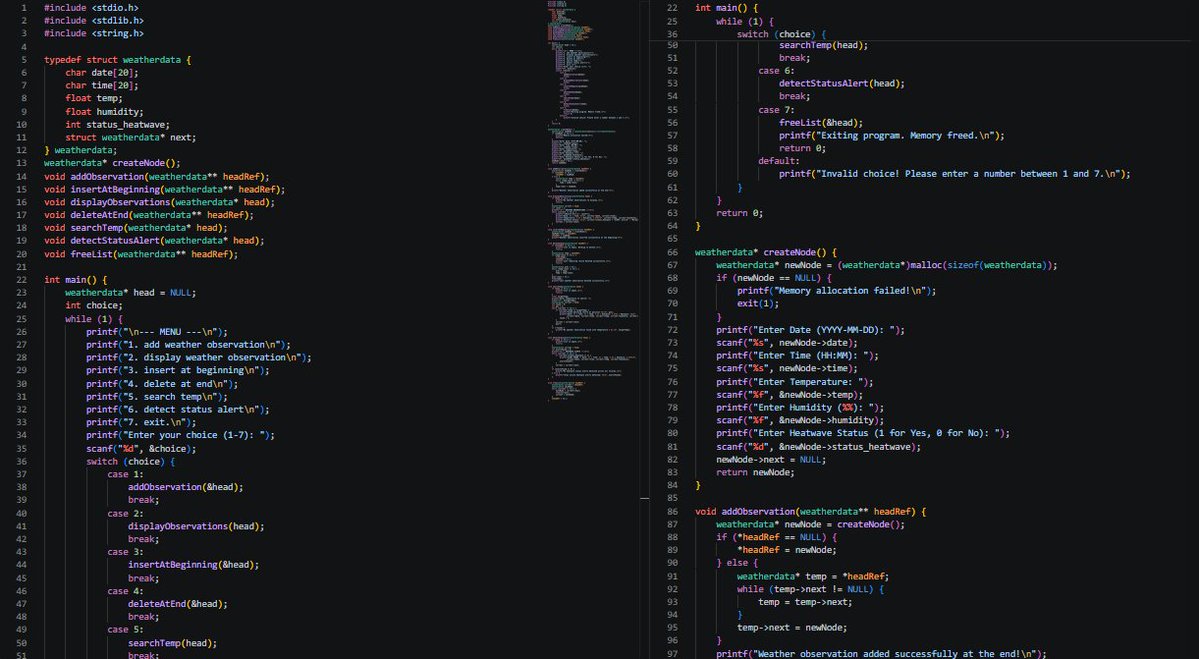Click sticky "int main() {" header in right pane
The height and width of the screenshot is (659, 1199).
726,8
